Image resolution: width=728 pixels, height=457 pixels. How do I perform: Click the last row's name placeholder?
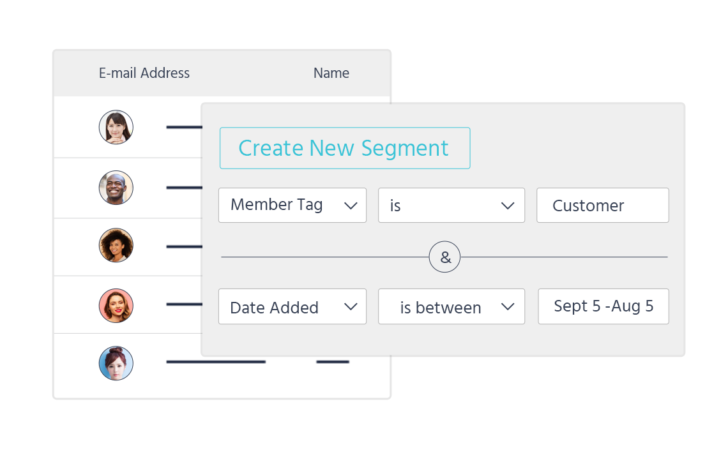pyautogui.click(x=332, y=362)
